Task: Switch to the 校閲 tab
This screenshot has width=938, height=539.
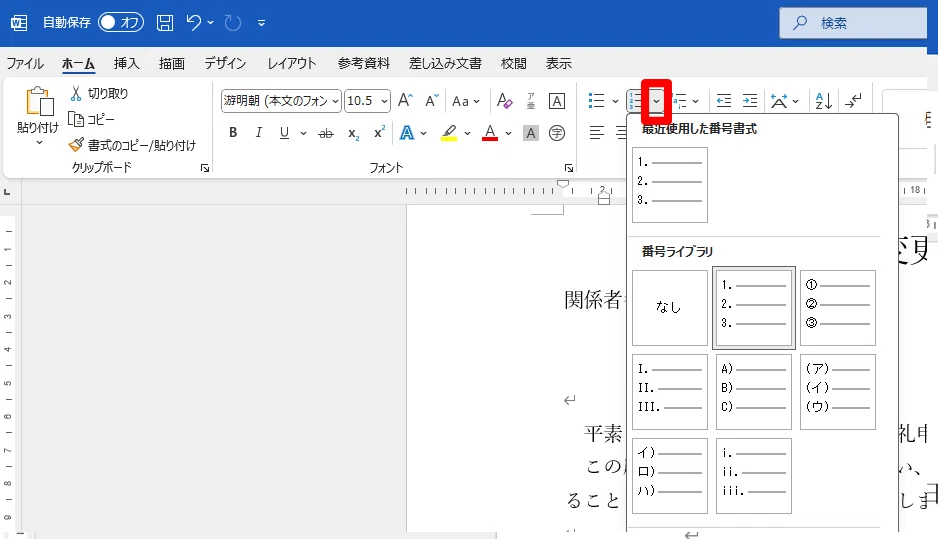Action: (x=513, y=63)
